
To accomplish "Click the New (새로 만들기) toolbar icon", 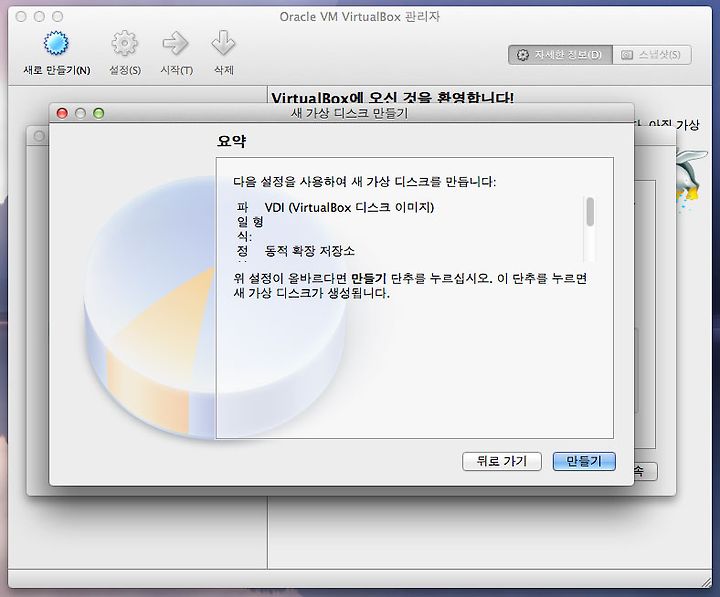I will (x=56, y=43).
